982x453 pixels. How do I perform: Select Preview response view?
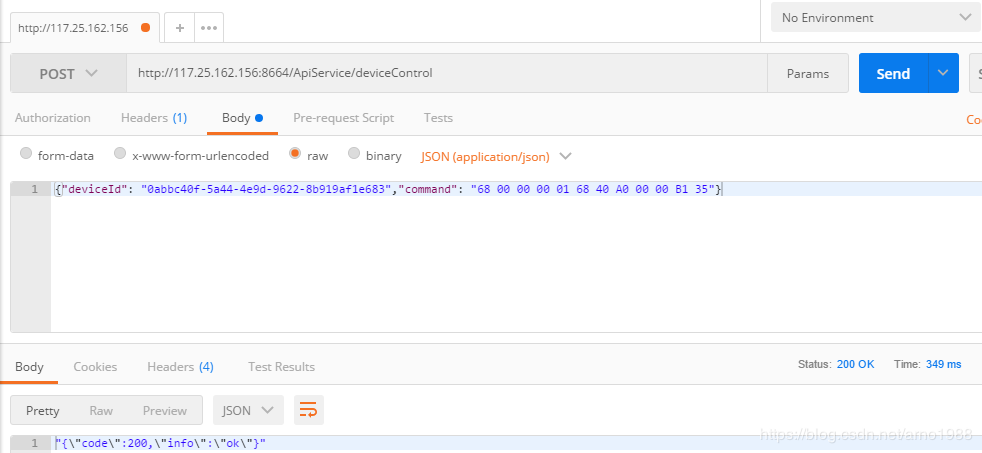[165, 410]
